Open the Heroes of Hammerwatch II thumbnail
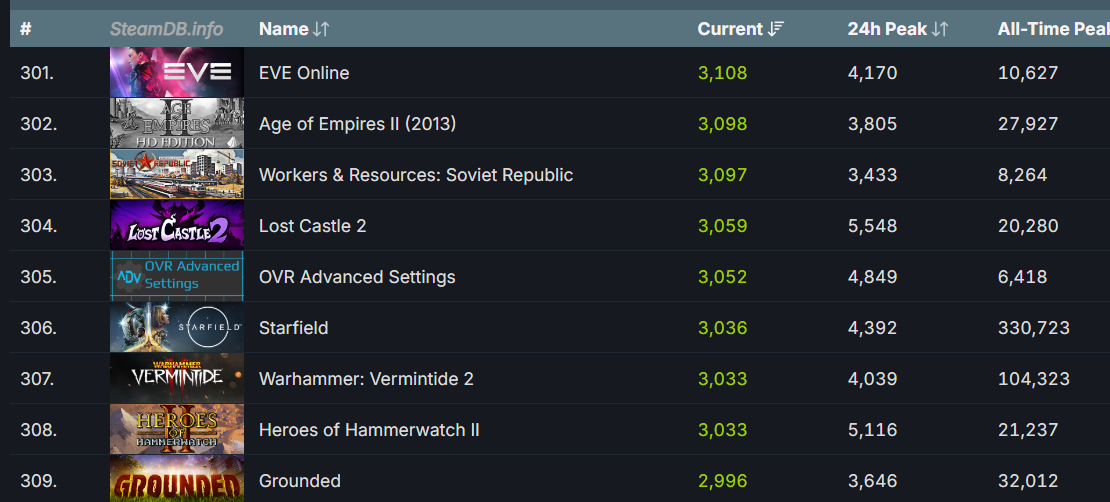 177,429
